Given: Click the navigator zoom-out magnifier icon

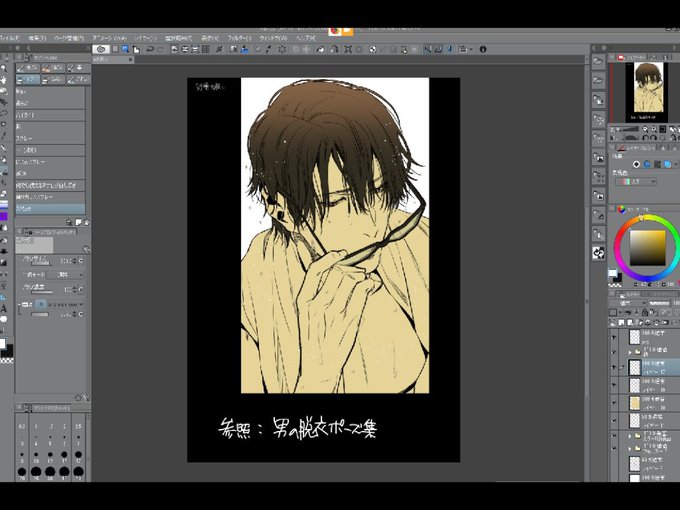Looking at the screenshot, I should [645, 129].
